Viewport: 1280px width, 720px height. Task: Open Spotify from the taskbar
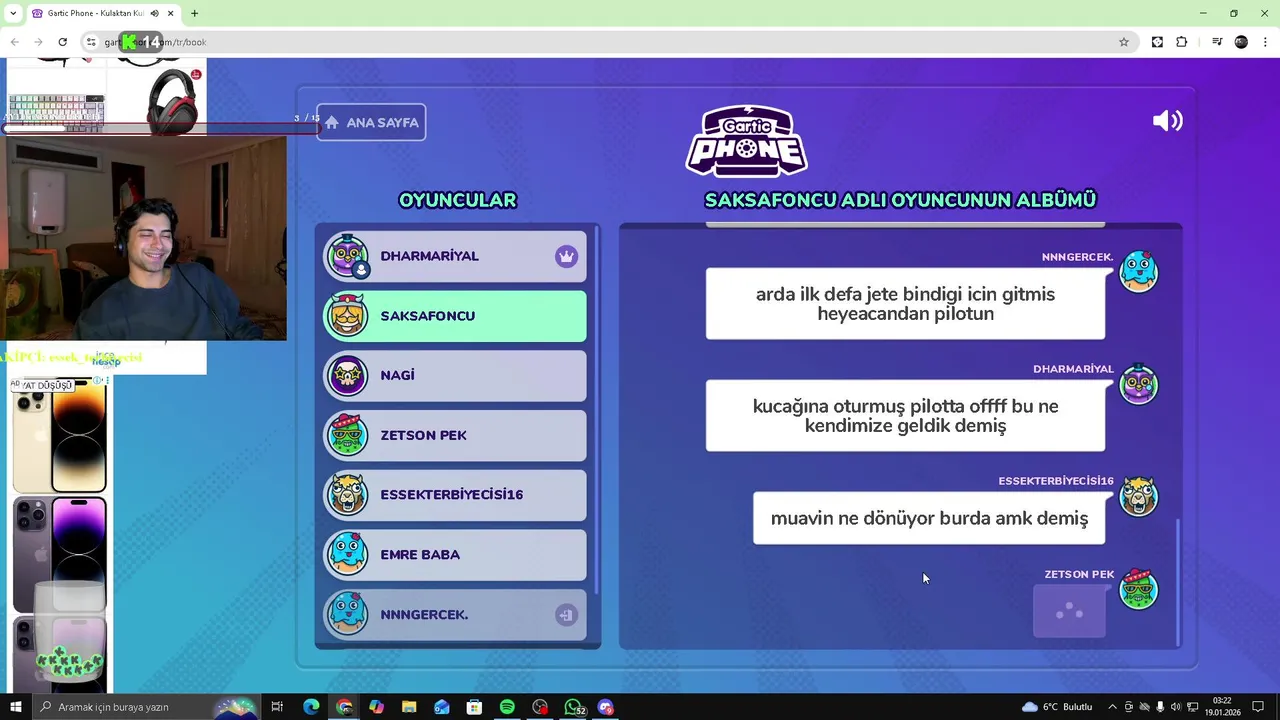(x=507, y=707)
